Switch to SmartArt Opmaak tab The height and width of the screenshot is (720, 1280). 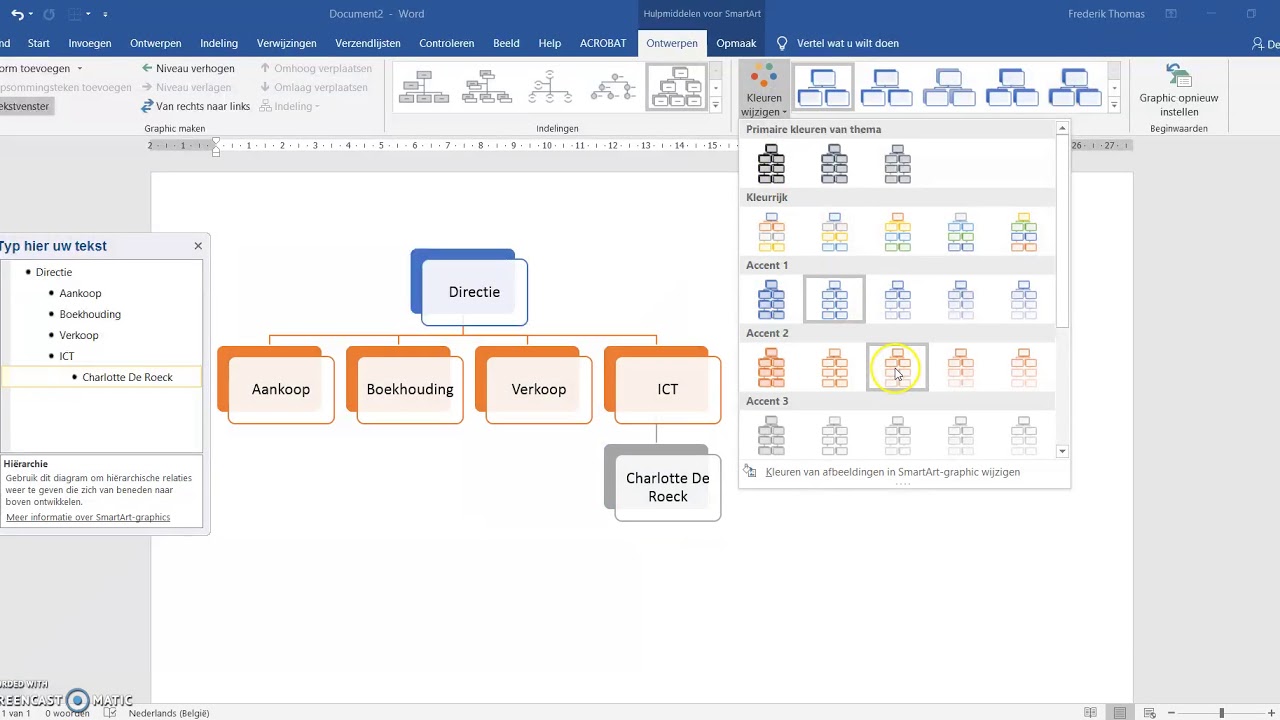736,43
